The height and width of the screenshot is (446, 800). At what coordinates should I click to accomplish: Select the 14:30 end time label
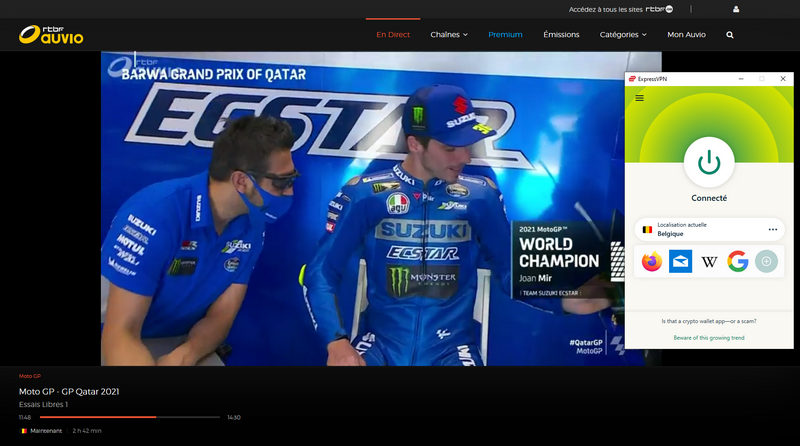tap(234, 417)
